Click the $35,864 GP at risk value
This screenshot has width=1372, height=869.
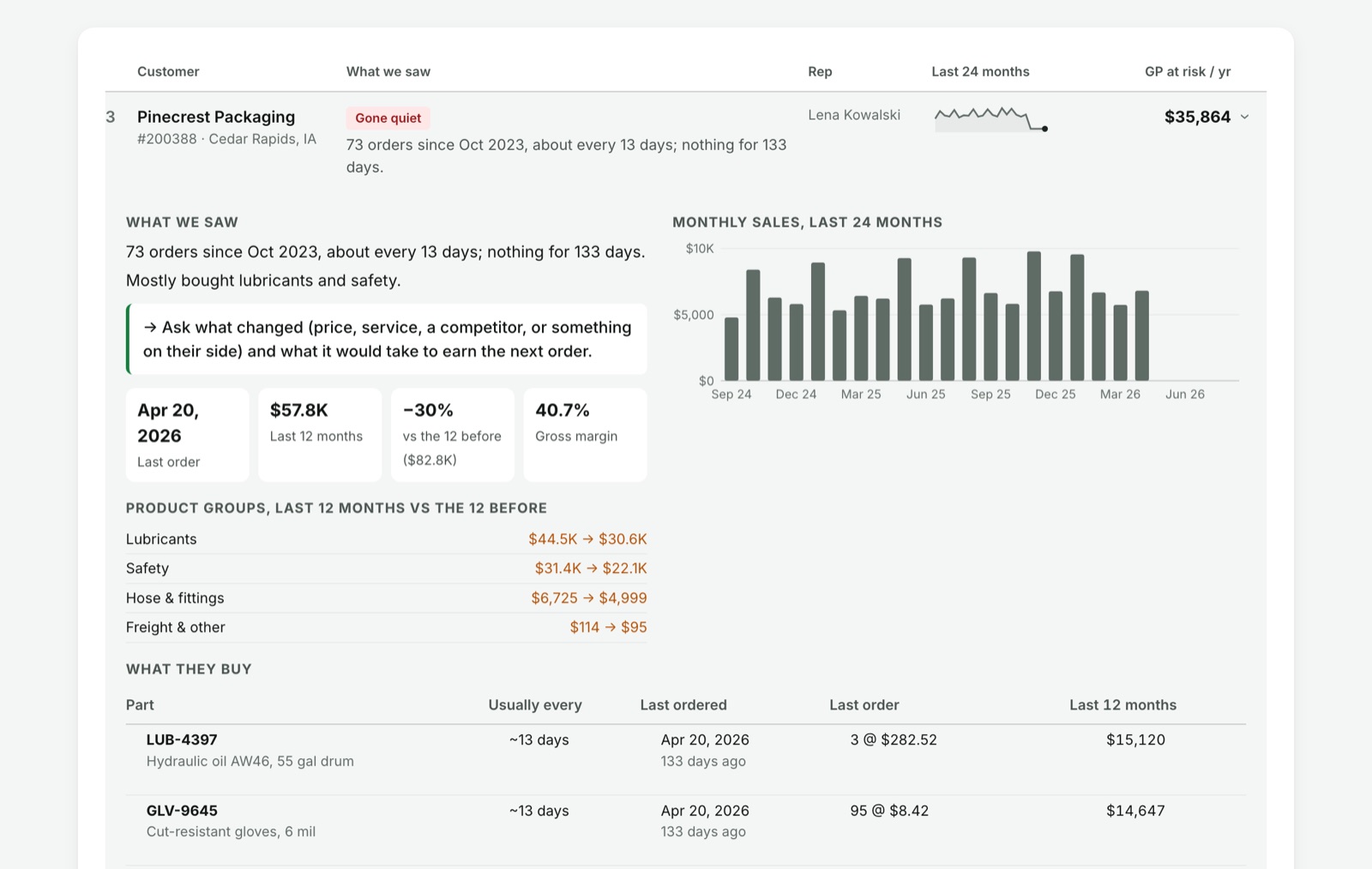[1197, 117]
